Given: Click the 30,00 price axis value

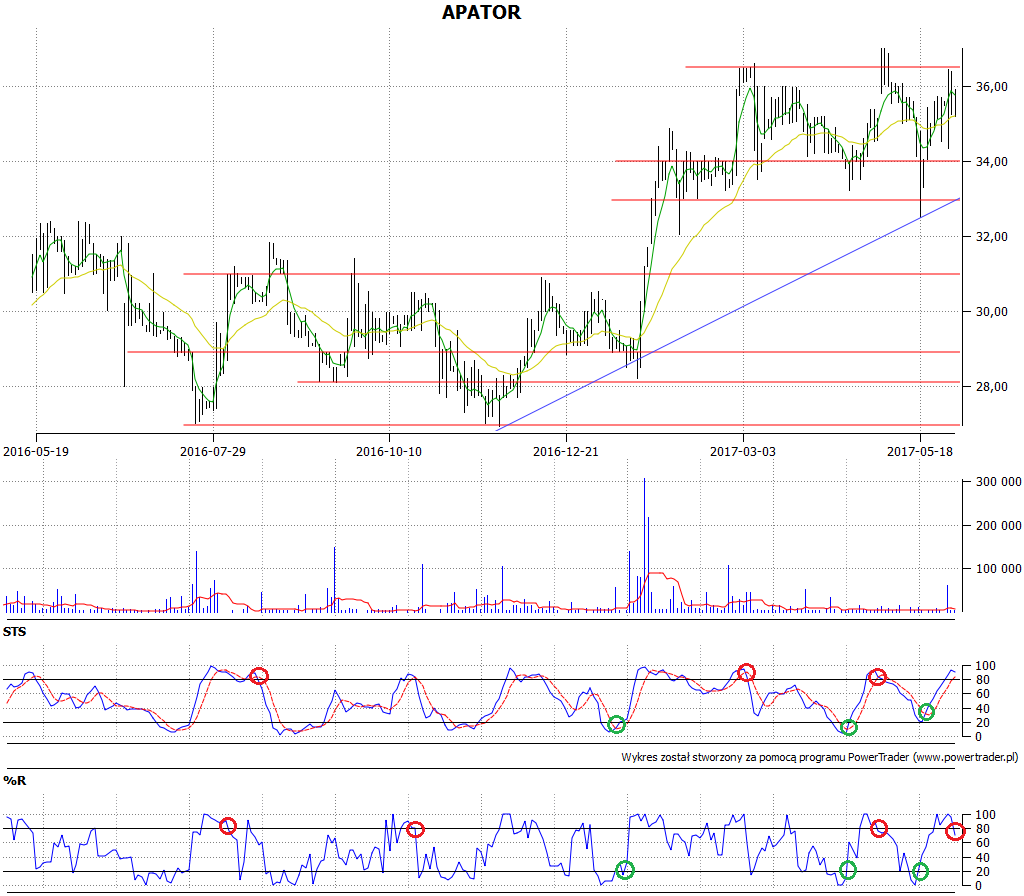Looking at the screenshot, I should pyautogui.click(x=991, y=312).
